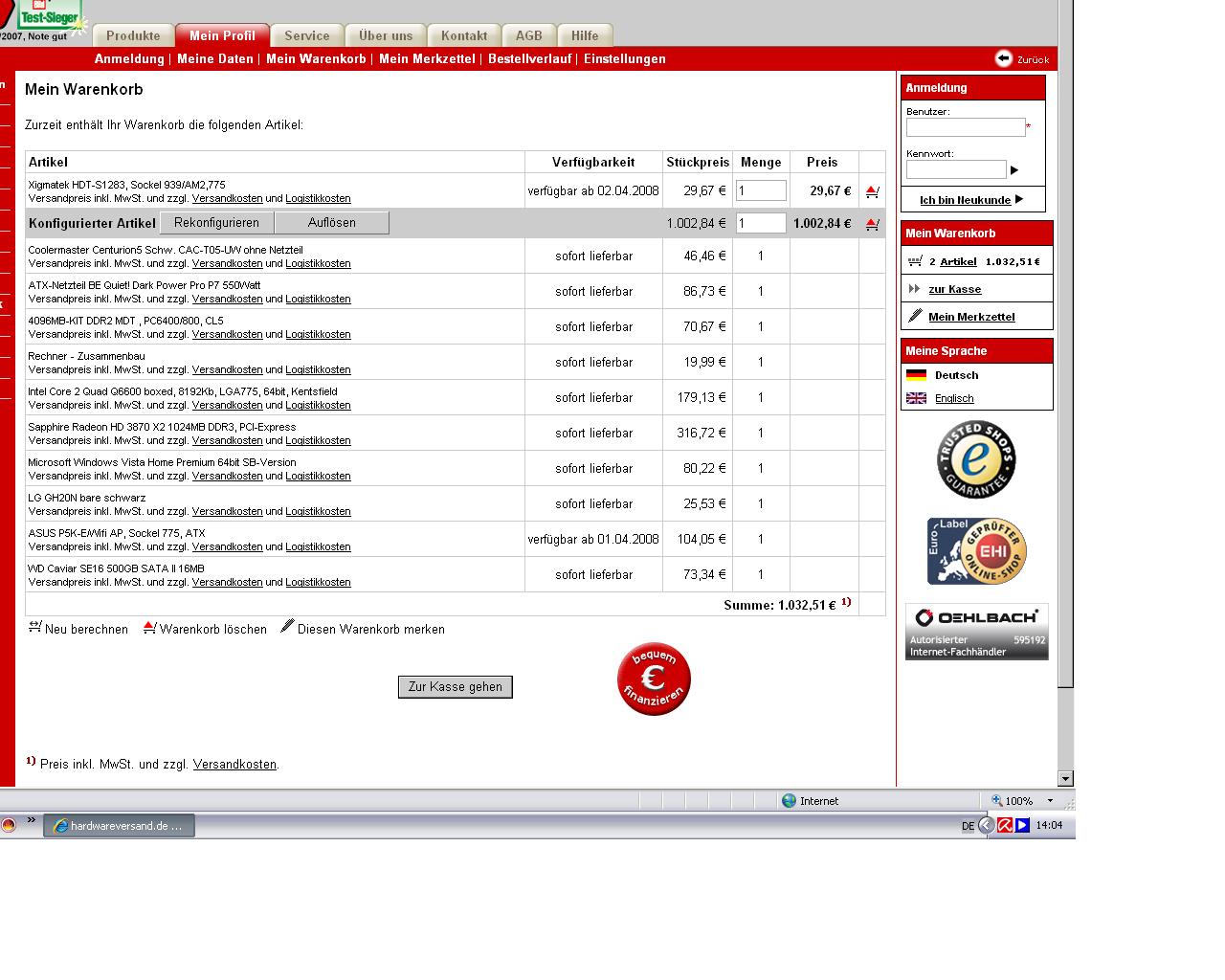Viewport: 1225px width, 980px height.
Task: Open the Produkte tab
Action: [x=133, y=35]
